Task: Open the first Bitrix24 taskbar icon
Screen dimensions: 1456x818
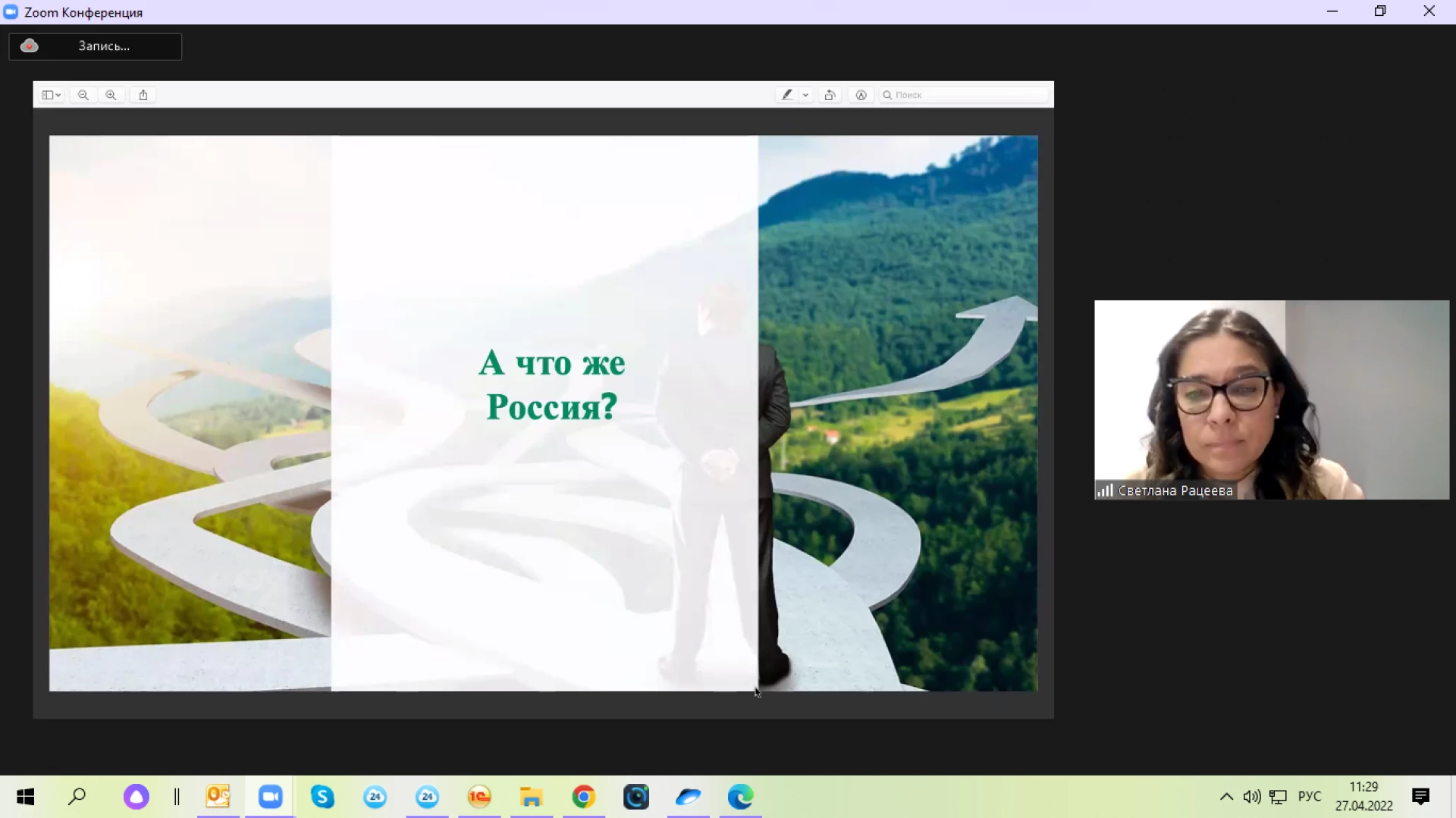Action: coord(375,797)
